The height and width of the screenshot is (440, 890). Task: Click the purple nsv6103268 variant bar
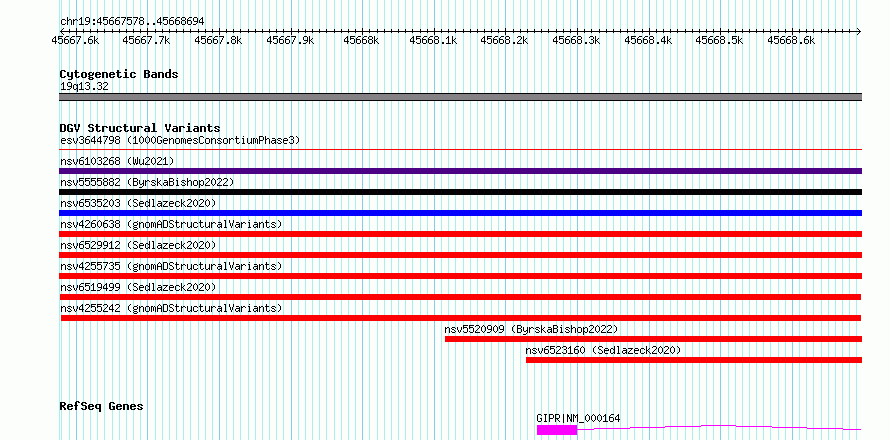[460, 171]
